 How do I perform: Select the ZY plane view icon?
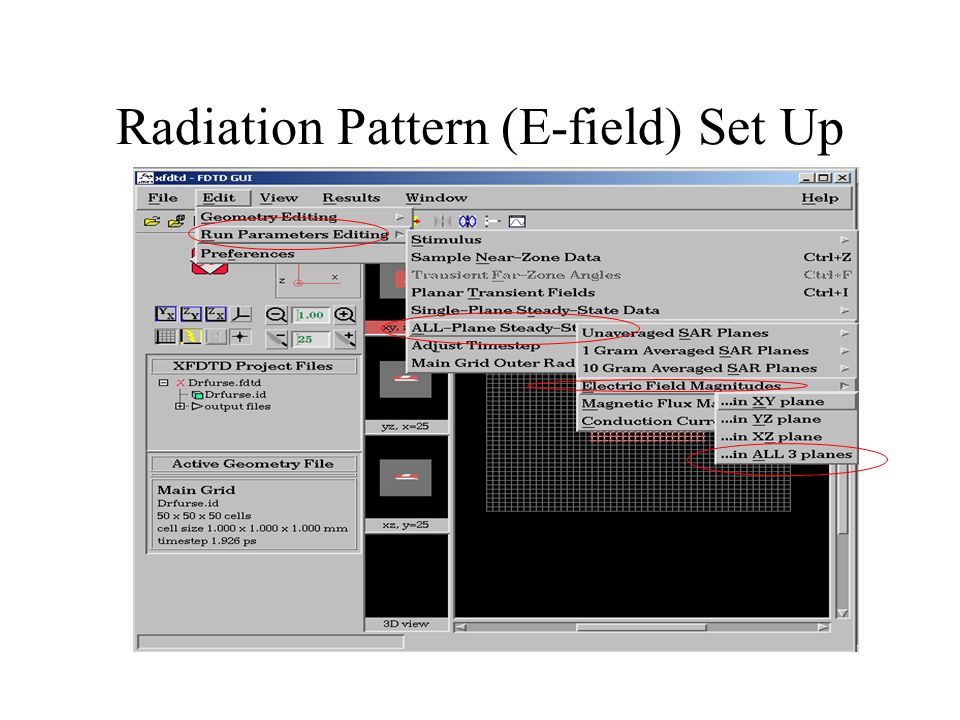[x=190, y=314]
